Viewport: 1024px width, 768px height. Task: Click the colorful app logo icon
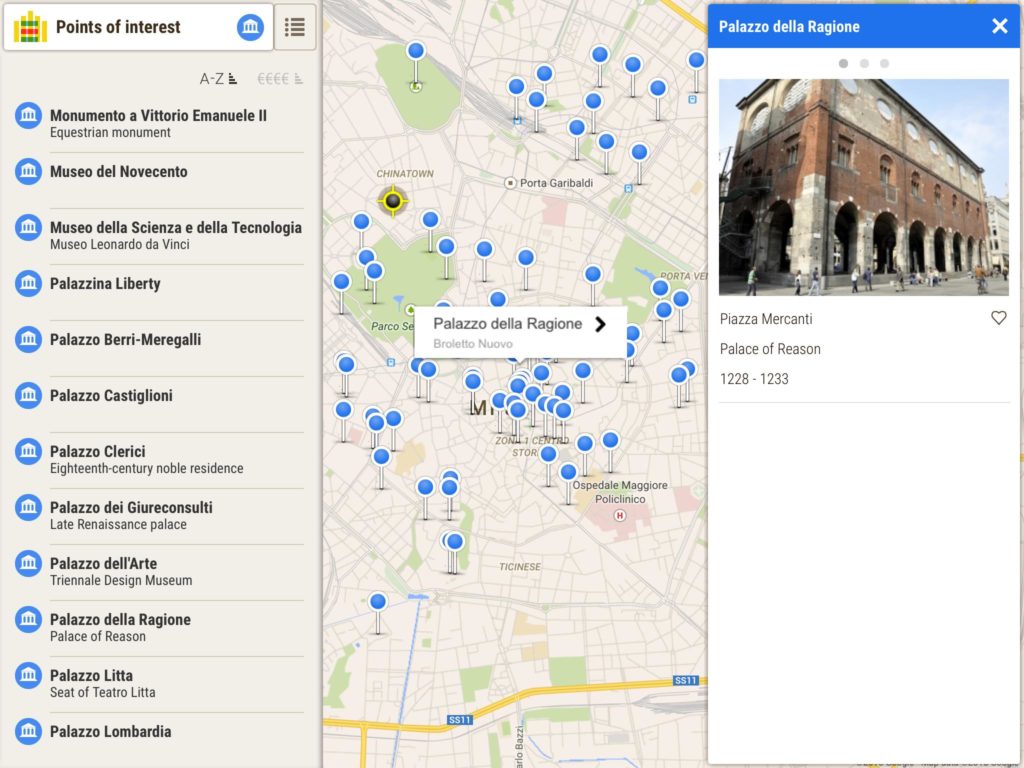[30, 27]
